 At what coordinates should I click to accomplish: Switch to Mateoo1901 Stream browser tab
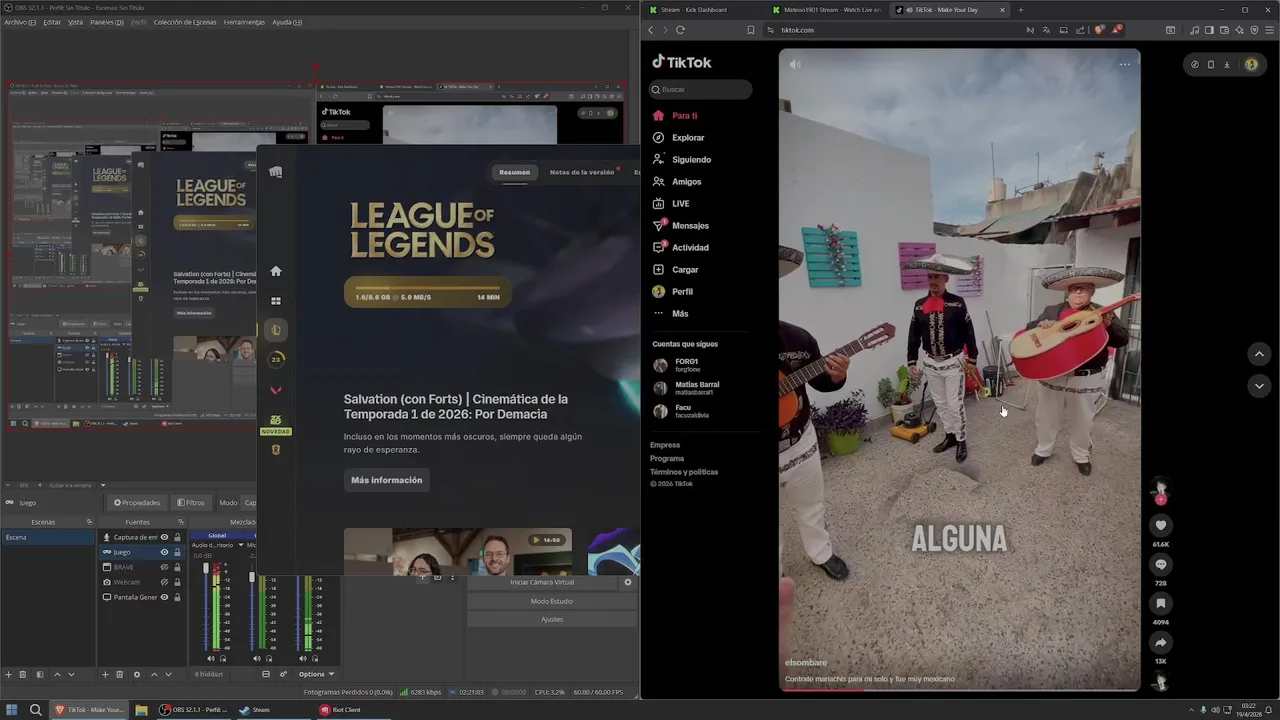point(826,10)
